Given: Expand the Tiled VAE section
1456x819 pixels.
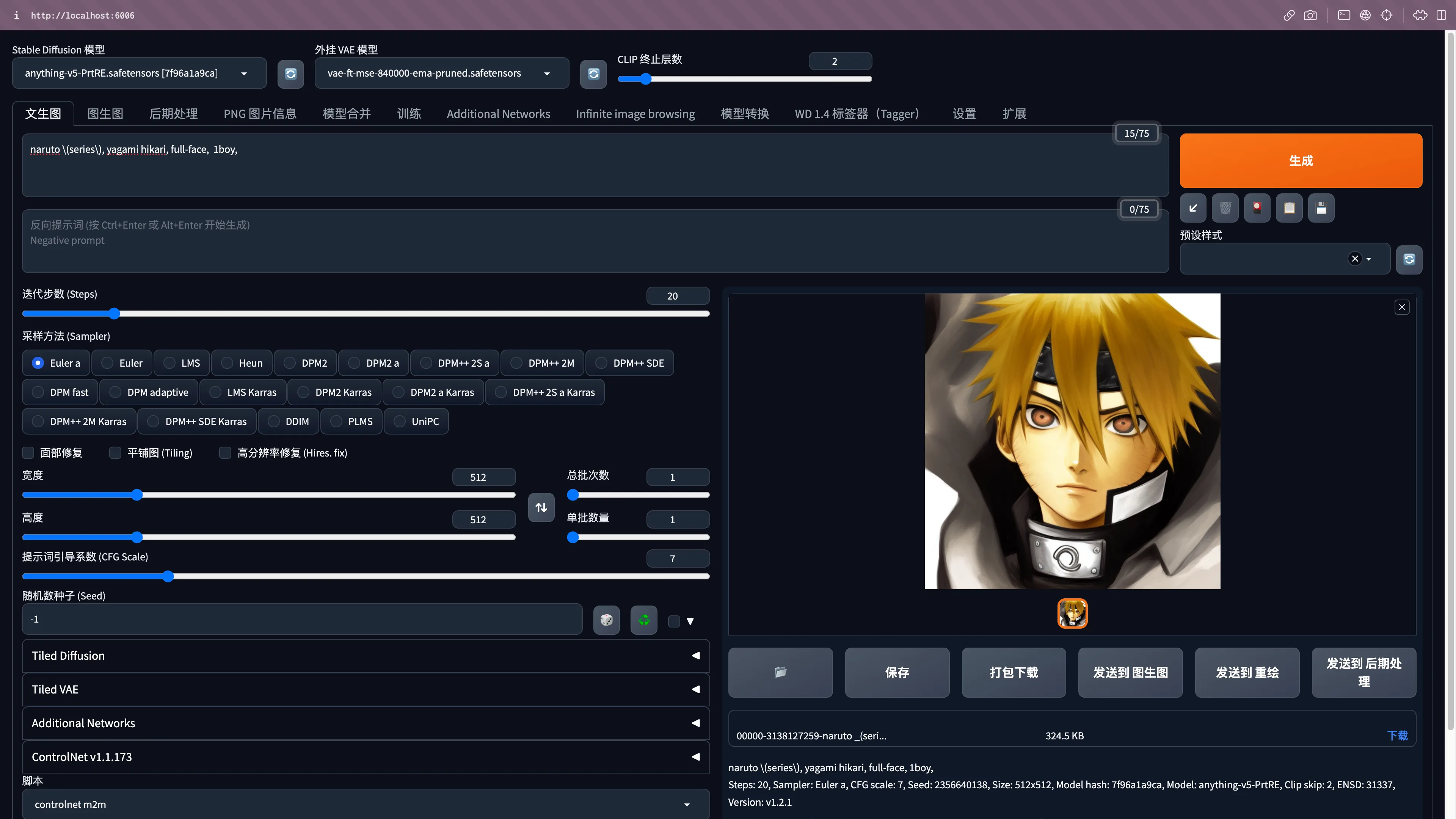Looking at the screenshot, I should coord(366,690).
